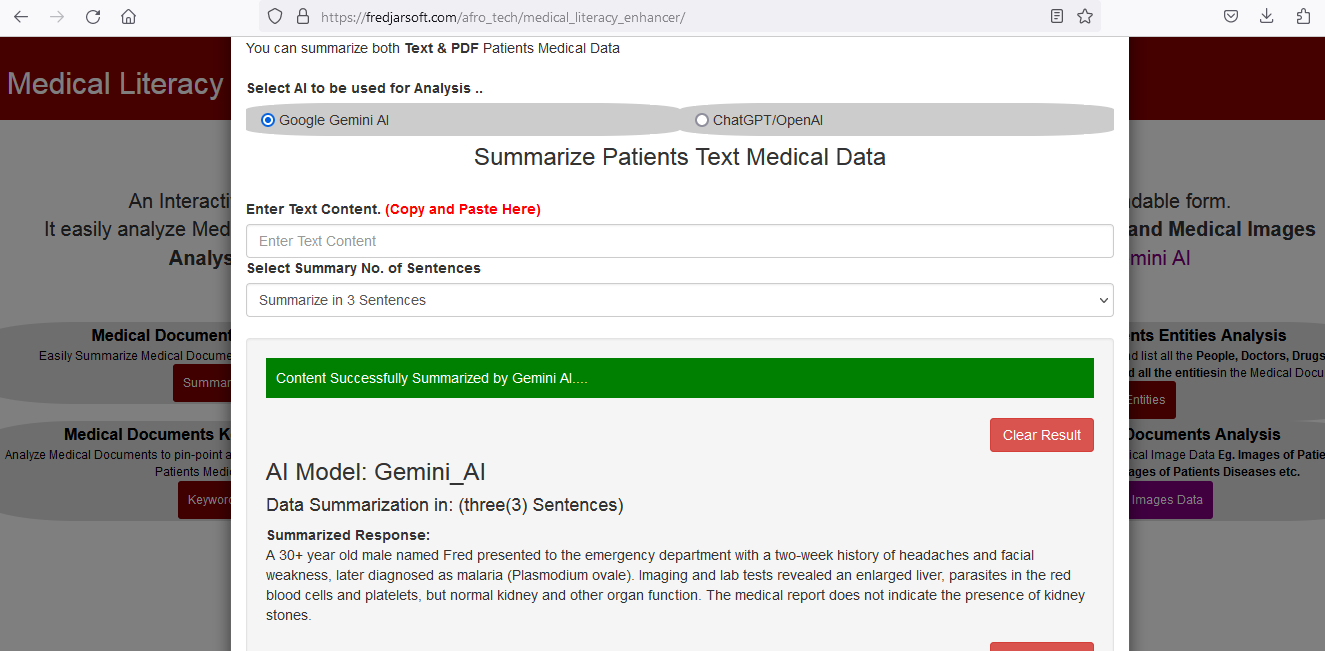Screen dimensions: 1325x651
Task: Toggle reader view icon in address bar
Action: [x=1057, y=17]
